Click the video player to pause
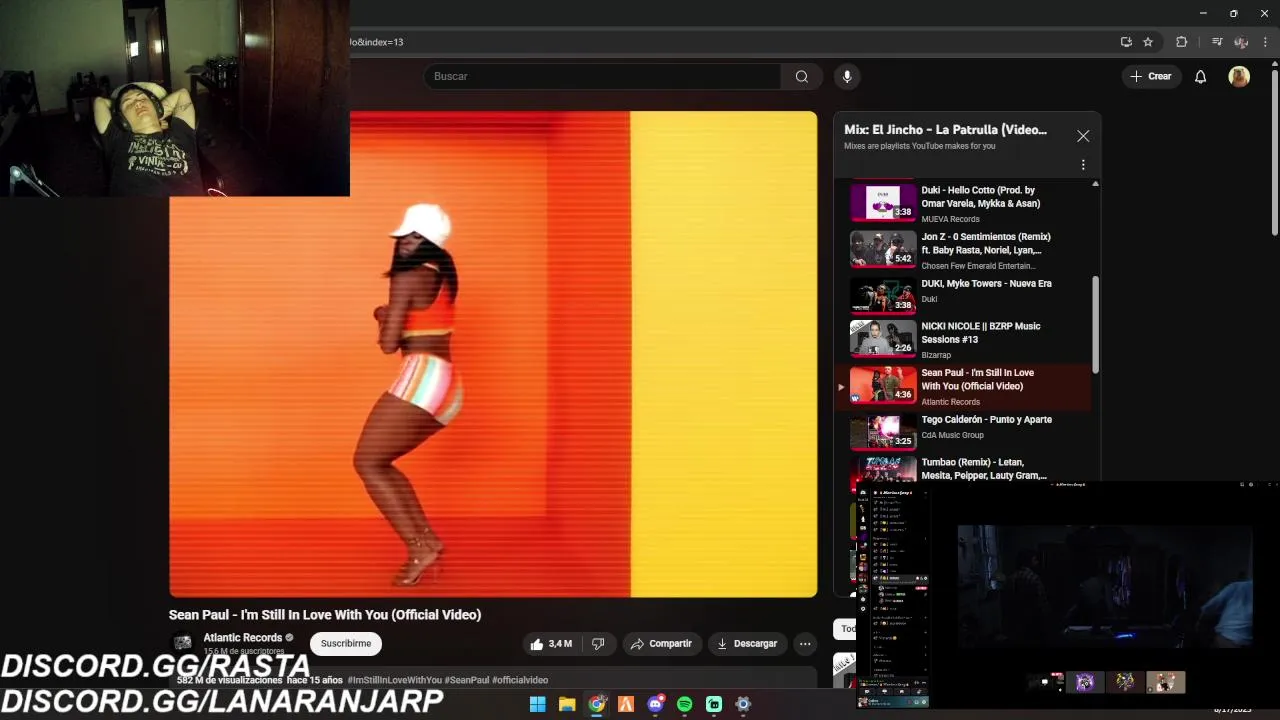This screenshot has width=1280, height=720. pyautogui.click(x=493, y=354)
